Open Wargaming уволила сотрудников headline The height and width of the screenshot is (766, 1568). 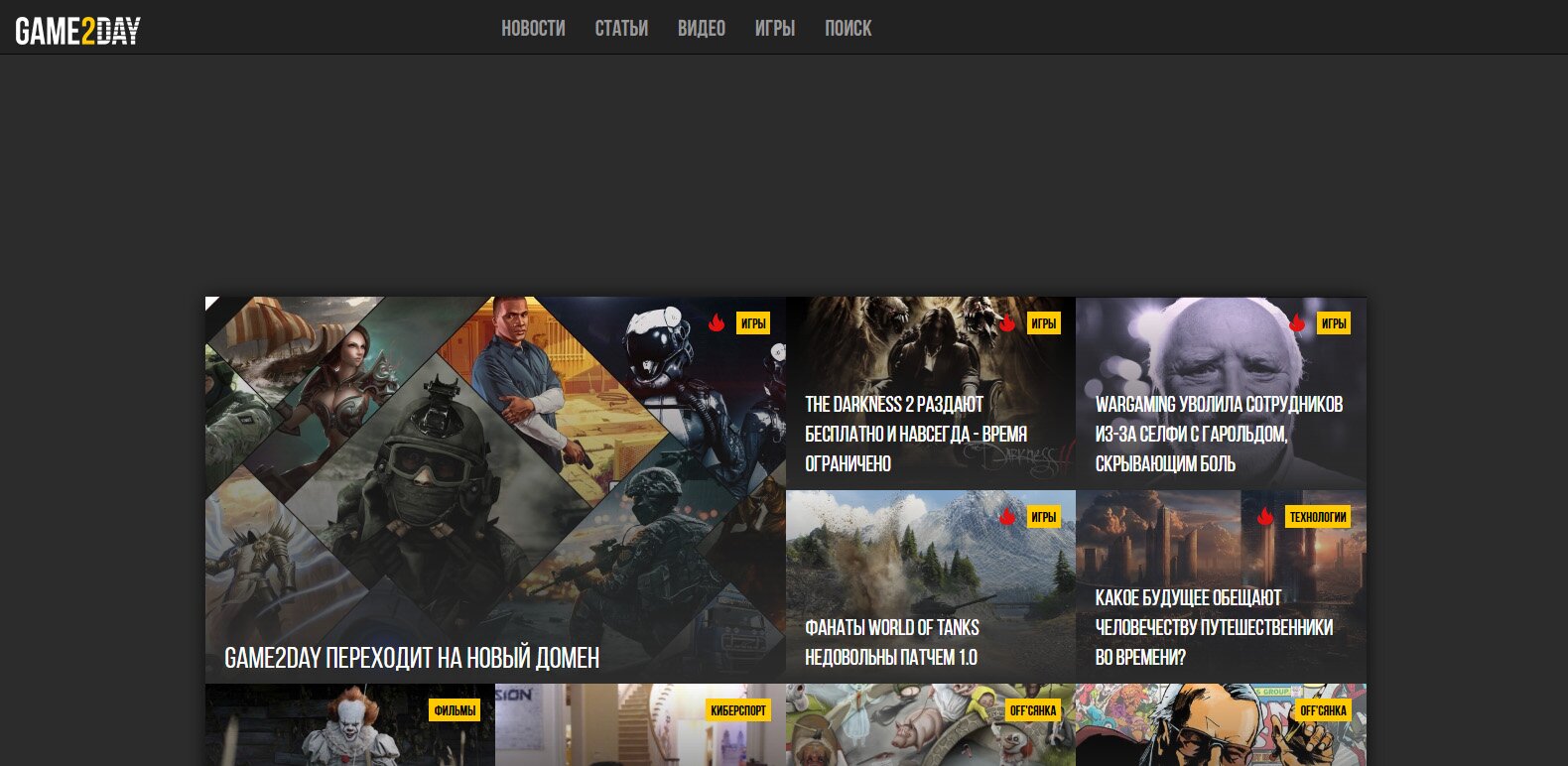(x=1219, y=434)
